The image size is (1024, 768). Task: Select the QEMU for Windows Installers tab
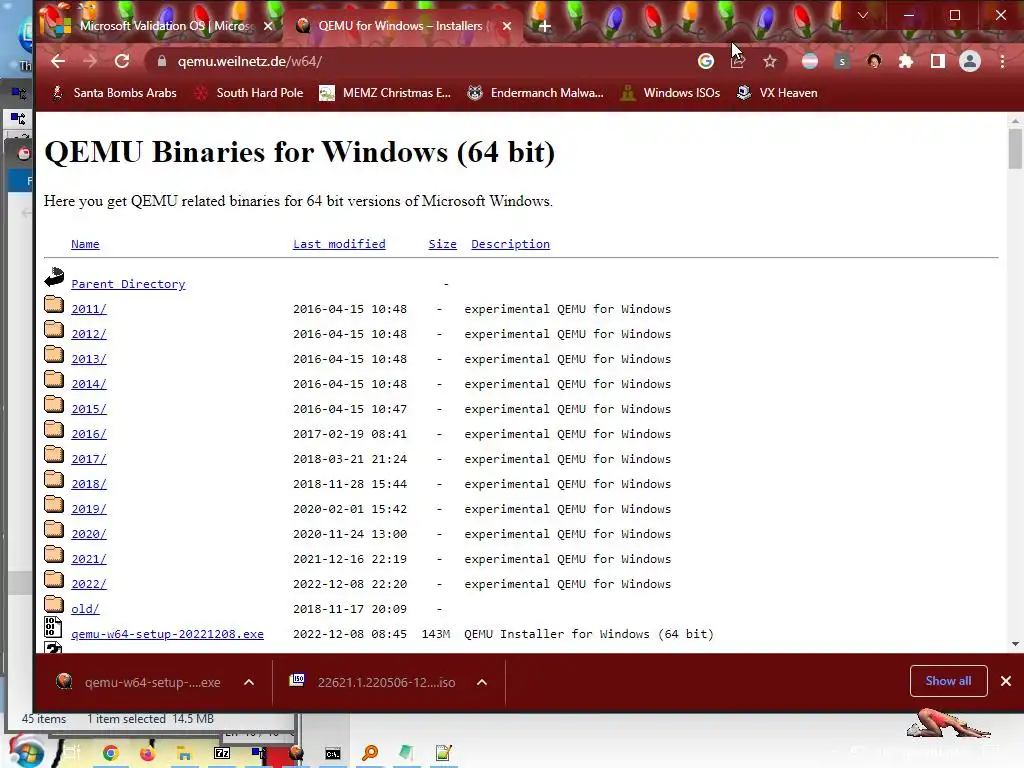coord(400,26)
